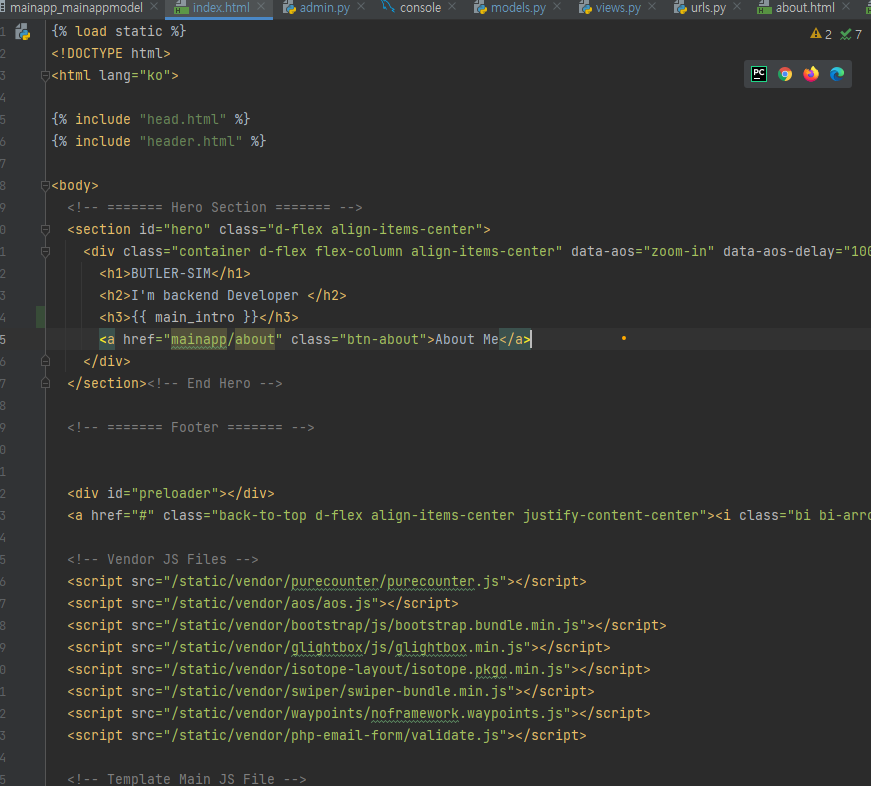Image resolution: width=871 pixels, height=786 pixels.
Task: Collapse the html lang="ko" tag fold
Action: pos(46,76)
